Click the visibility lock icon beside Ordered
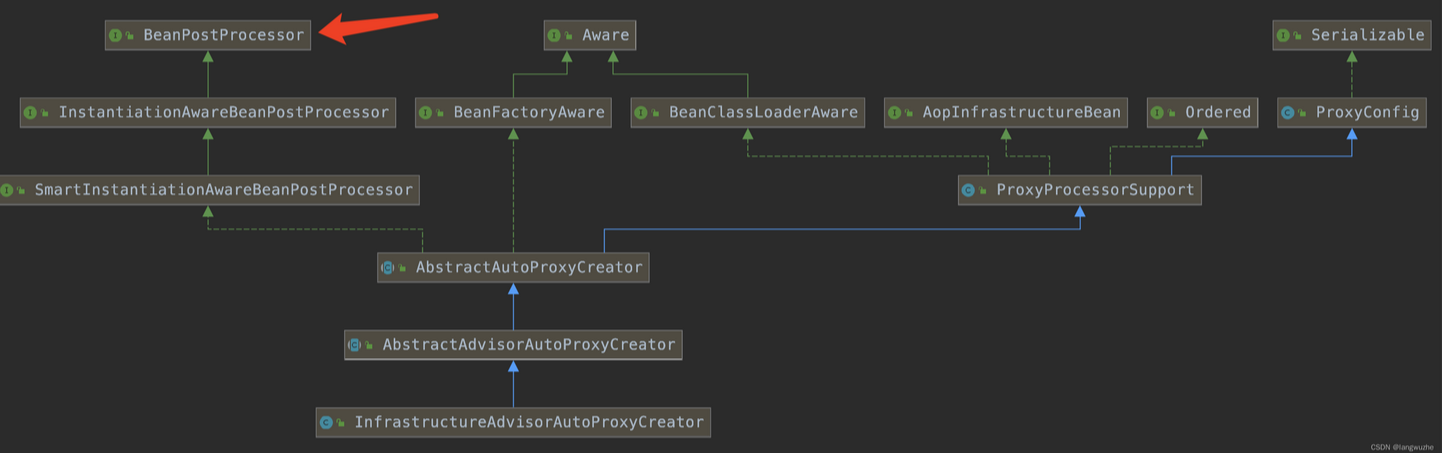Screen dimensions: 1442x453 coord(1173,113)
